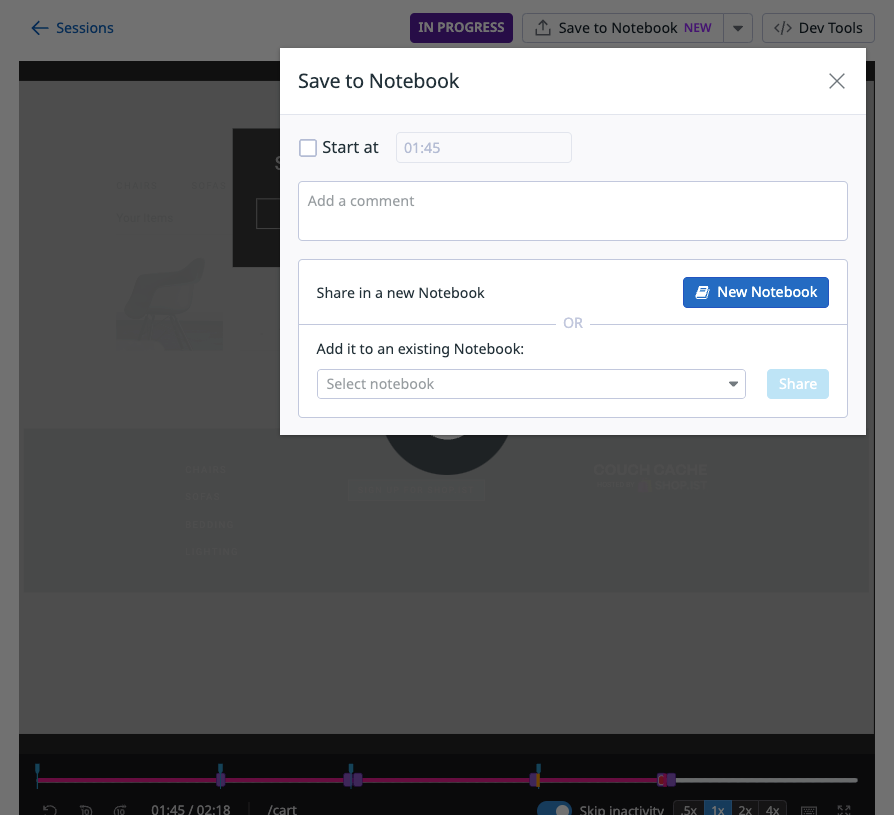This screenshot has height=815, width=894.
Task: Skip back 10 seconds
Action: 86,808
